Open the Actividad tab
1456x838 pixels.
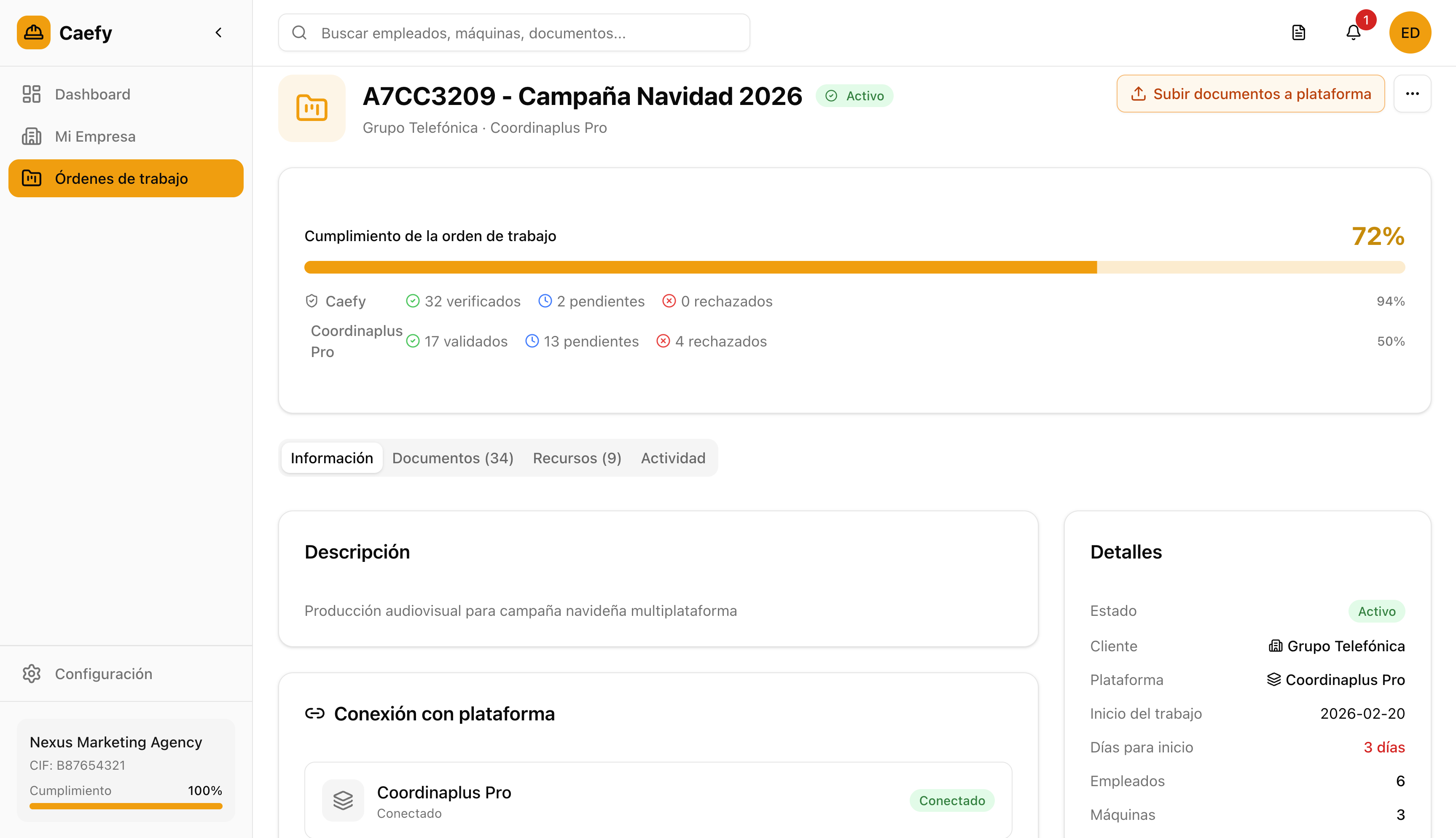(673, 458)
